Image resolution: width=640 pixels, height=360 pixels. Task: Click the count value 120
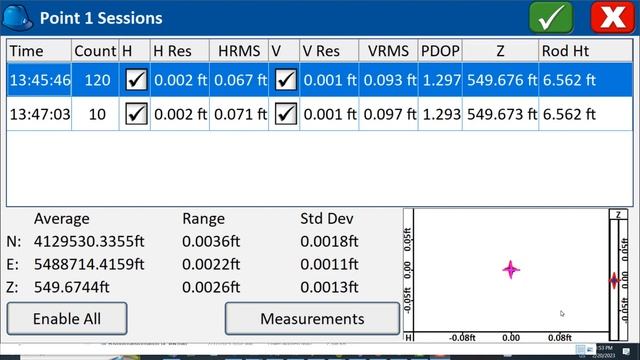click(97, 80)
